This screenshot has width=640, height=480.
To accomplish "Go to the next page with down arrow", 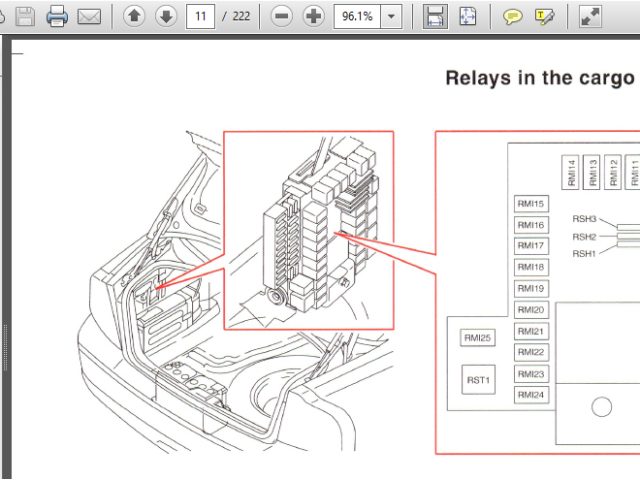I will coord(166,16).
